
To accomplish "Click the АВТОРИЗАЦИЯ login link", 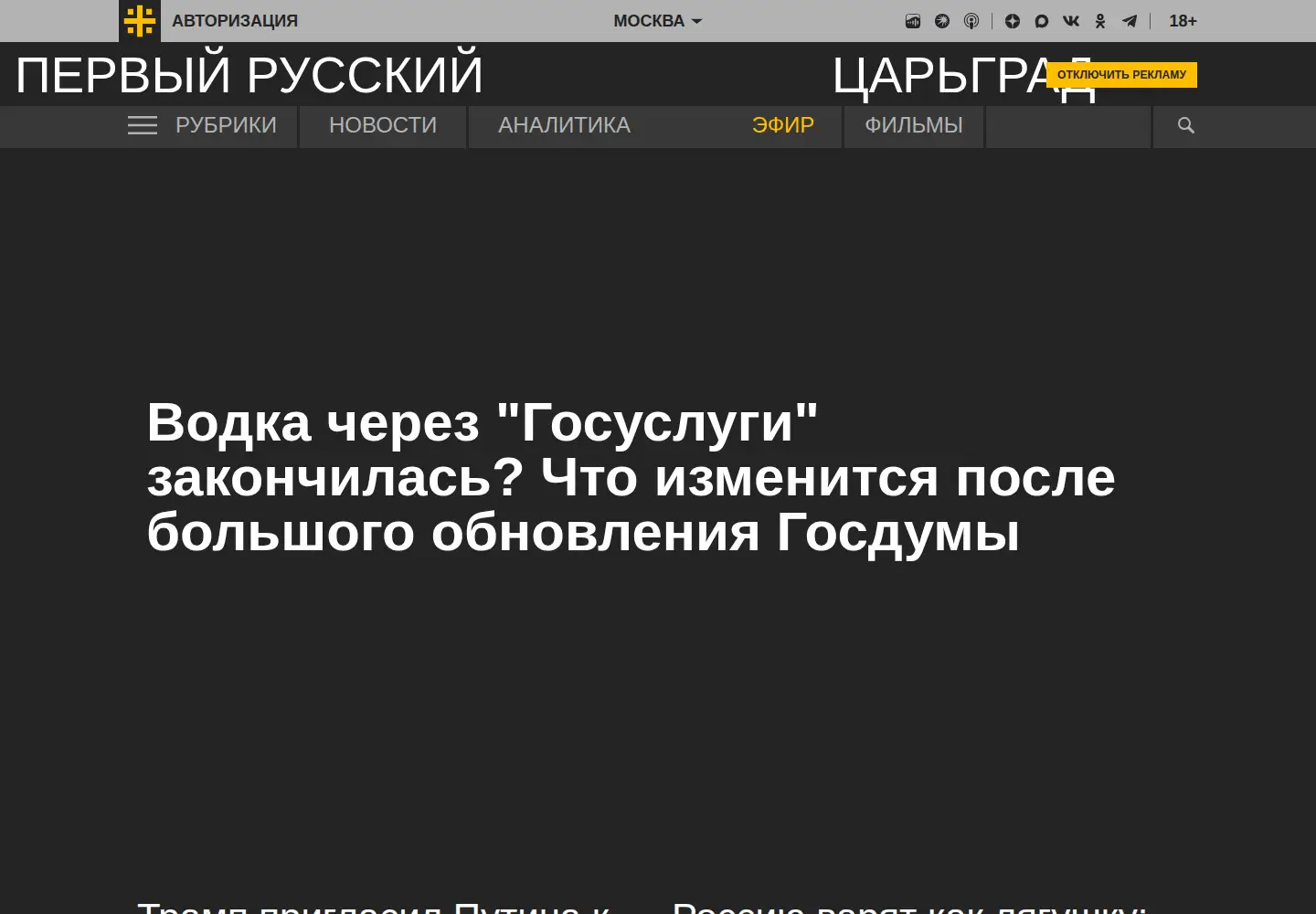I will 235,21.
